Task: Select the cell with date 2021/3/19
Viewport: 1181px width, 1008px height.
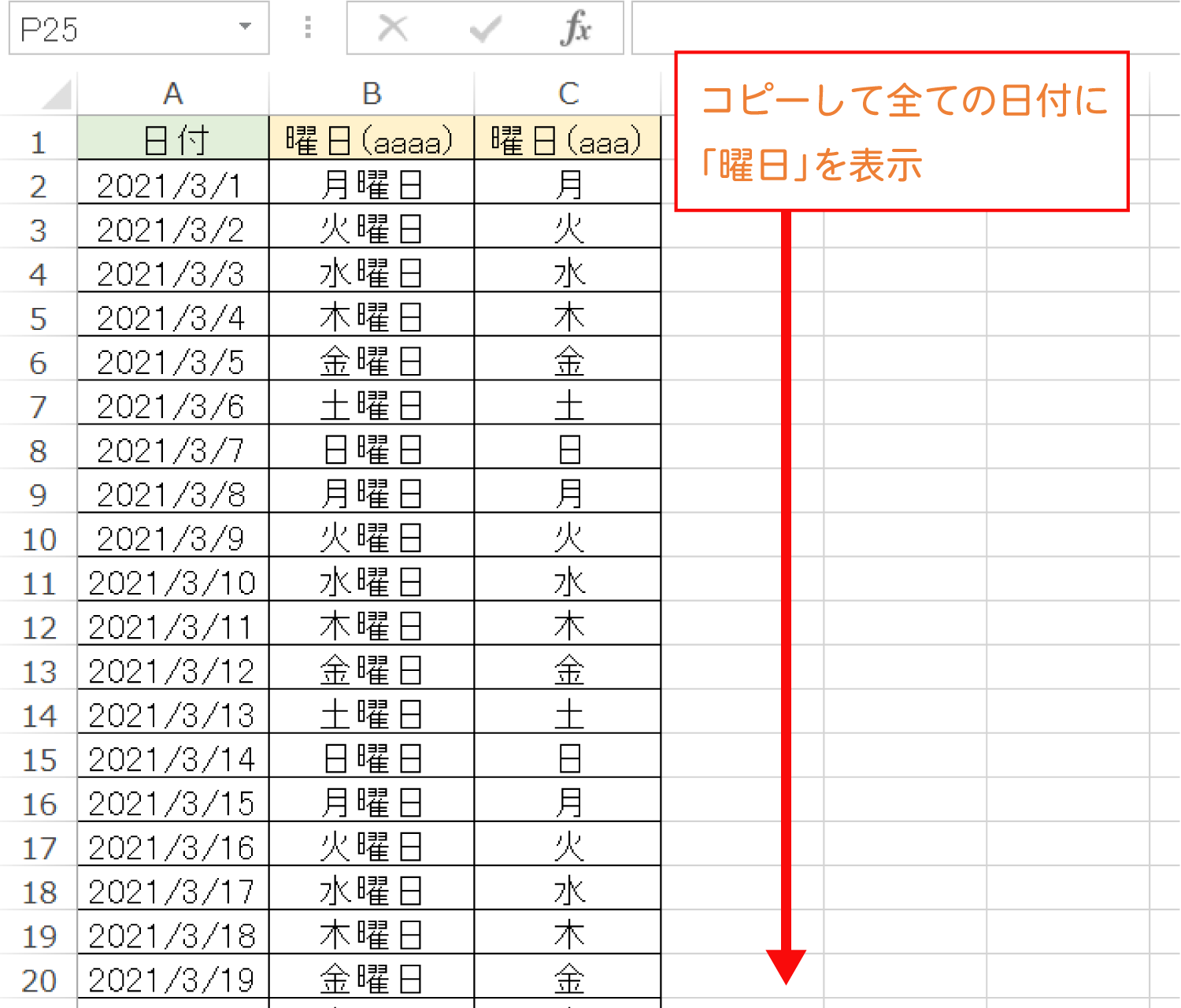Action: 173,980
